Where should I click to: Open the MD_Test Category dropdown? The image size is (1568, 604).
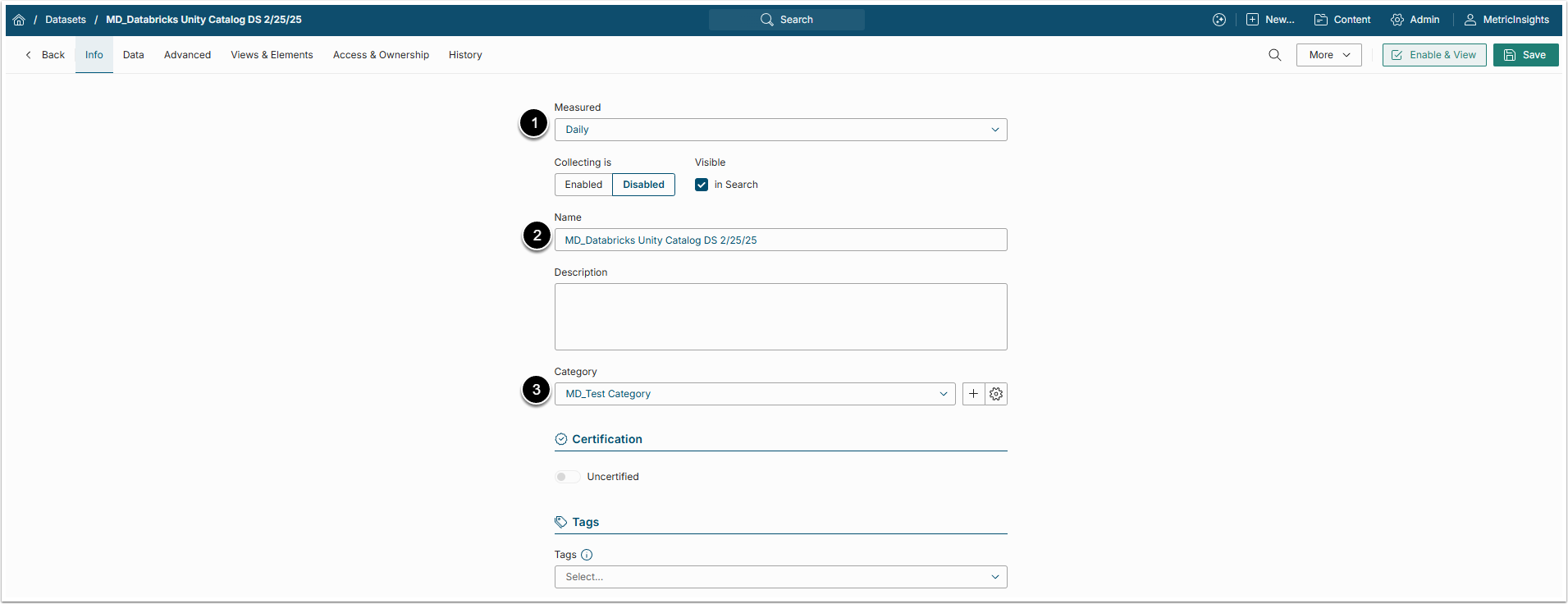pos(755,394)
